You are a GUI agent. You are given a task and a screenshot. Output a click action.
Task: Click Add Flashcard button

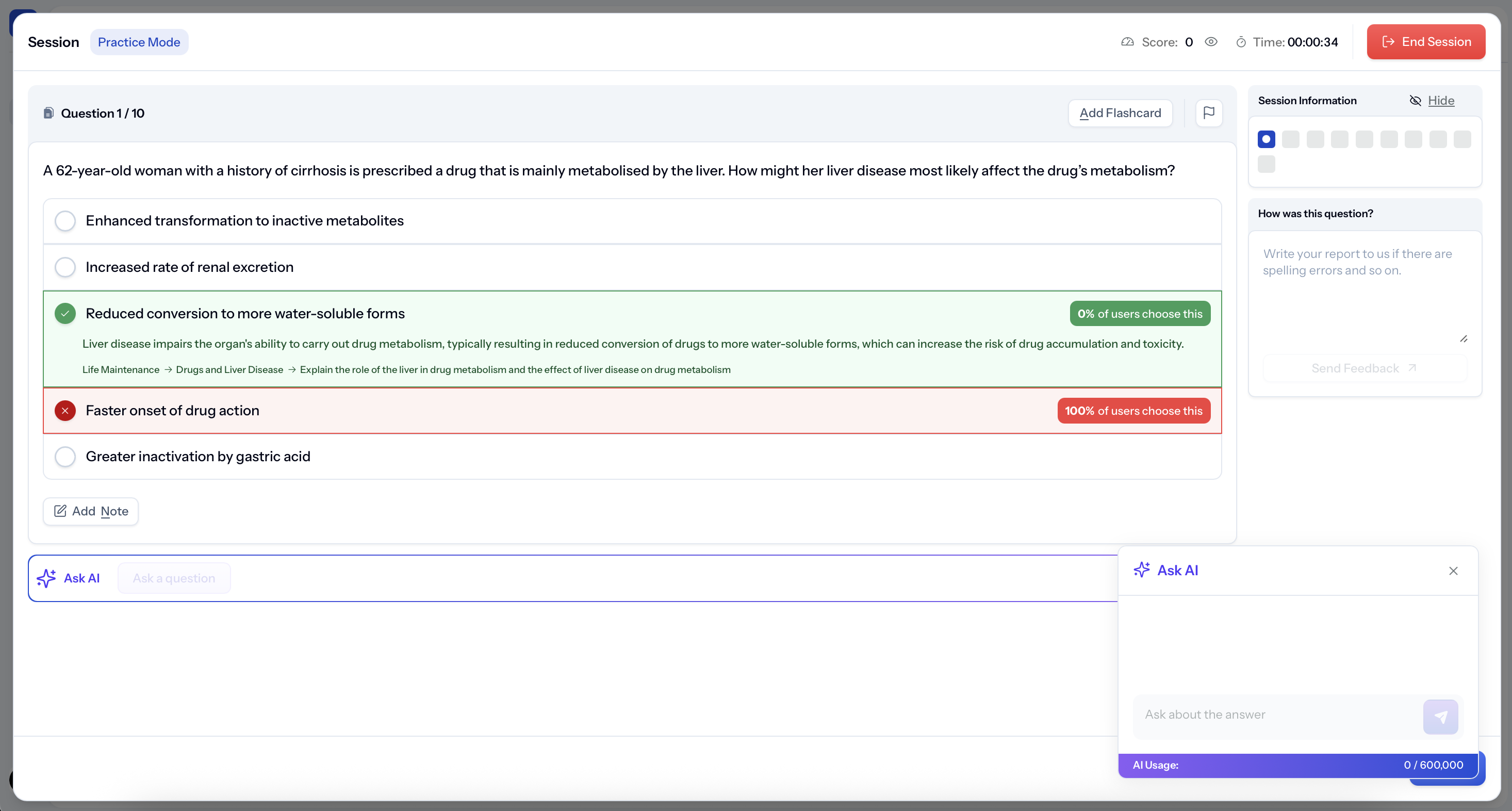pos(1120,113)
